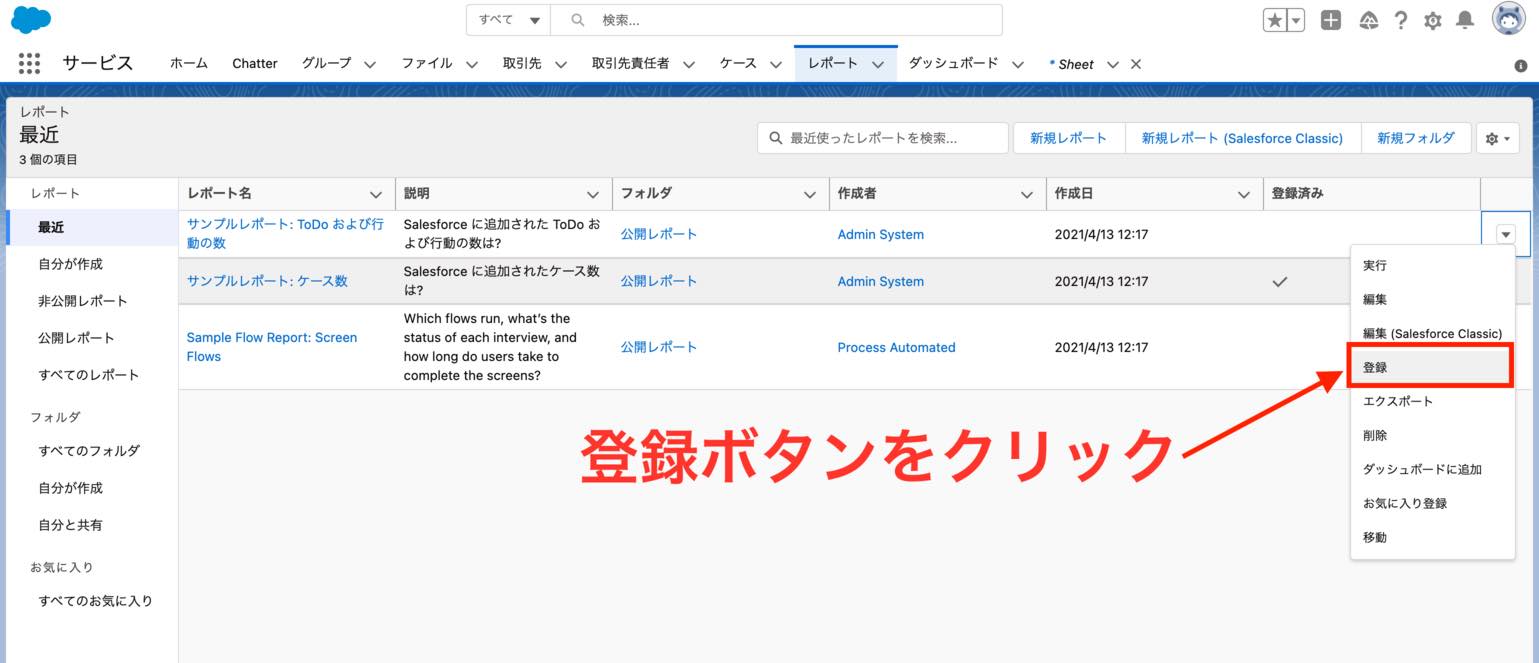The height and width of the screenshot is (663, 1539).
Task: Select ダッシュボードに追加 menu item
Action: click(x=1432, y=469)
